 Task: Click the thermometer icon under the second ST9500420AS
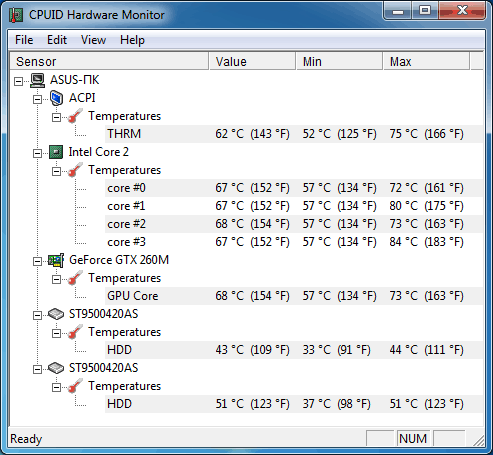click(x=75, y=386)
